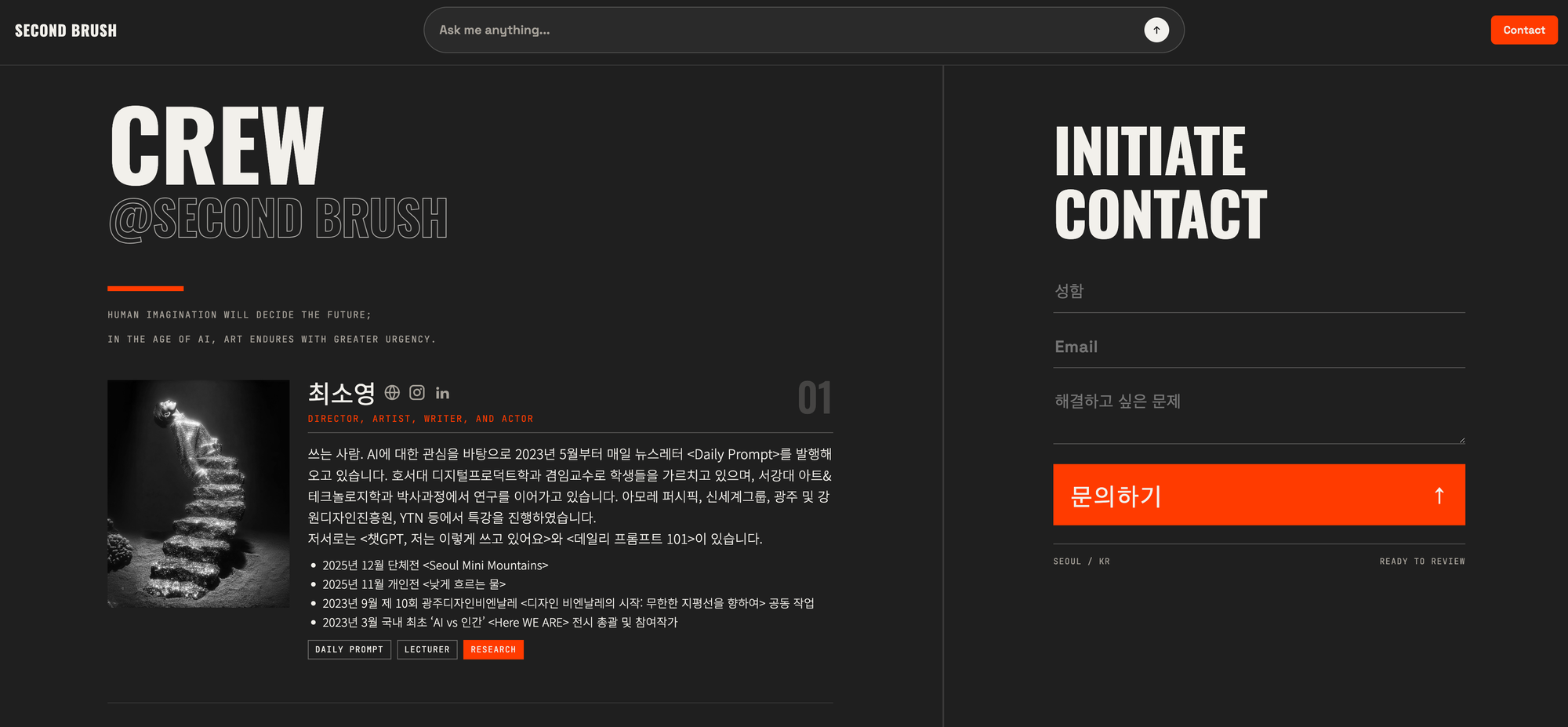Submit the Ask me anything query arrow
This screenshot has height=727, width=1568.
click(x=1156, y=30)
